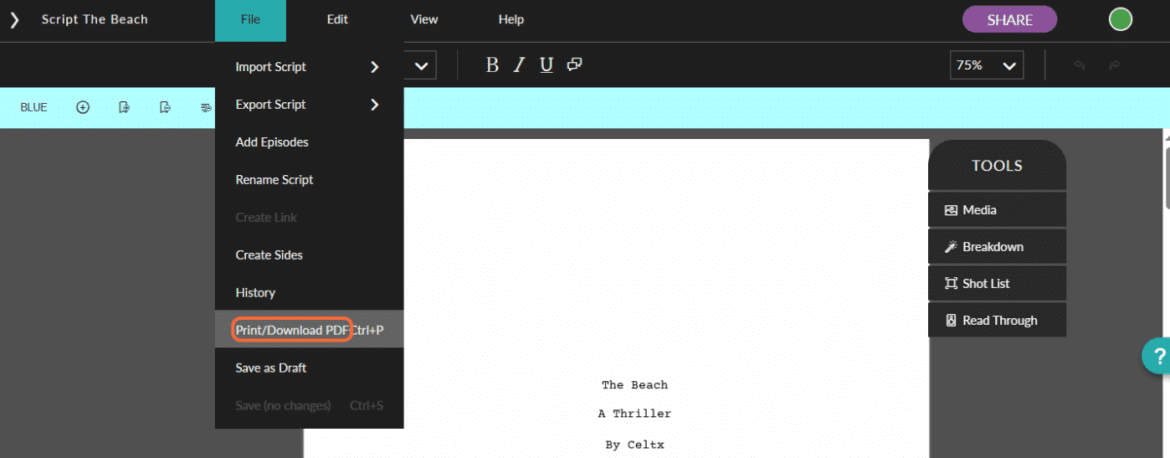The width and height of the screenshot is (1170, 458).
Task: Open Export Script submenu
Action: [309, 104]
